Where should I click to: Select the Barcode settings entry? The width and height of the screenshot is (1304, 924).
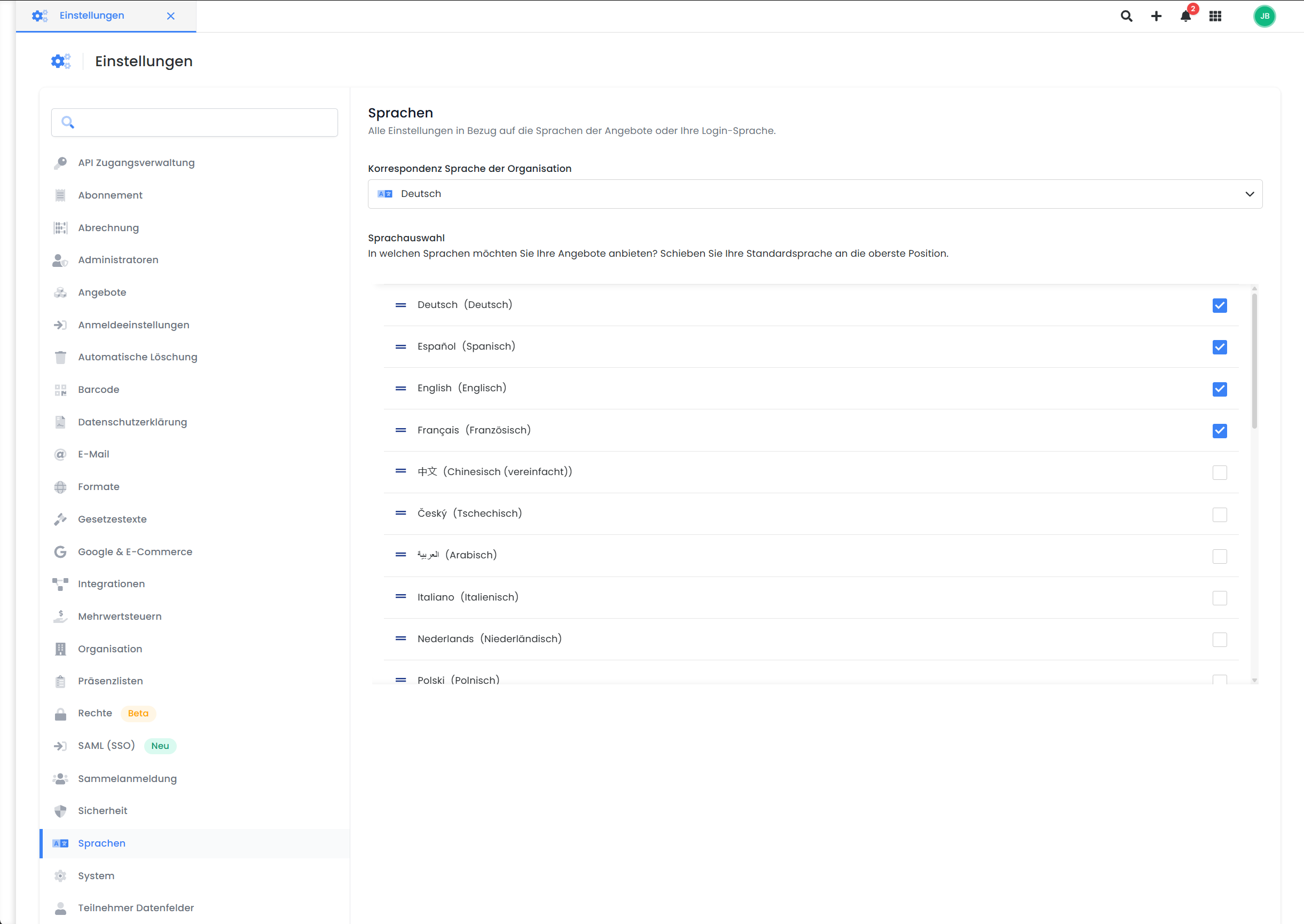pyautogui.click(x=98, y=389)
